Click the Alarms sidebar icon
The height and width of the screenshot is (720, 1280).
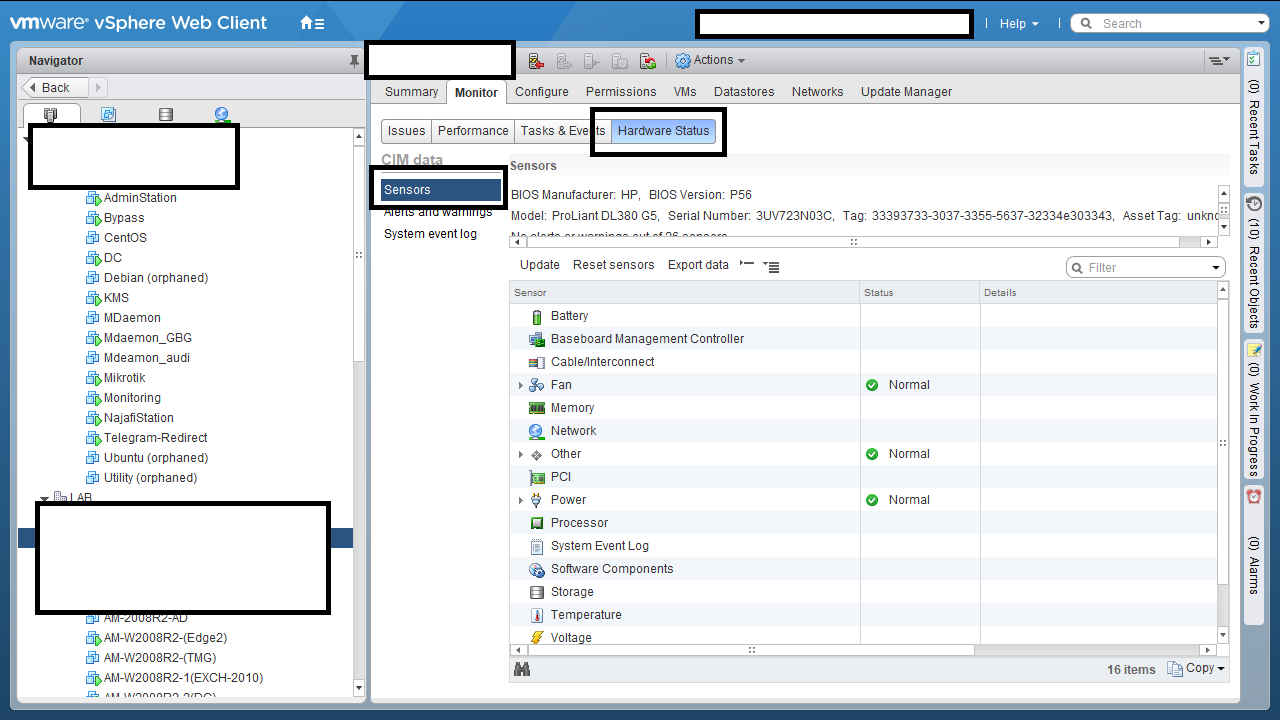pos(1254,496)
